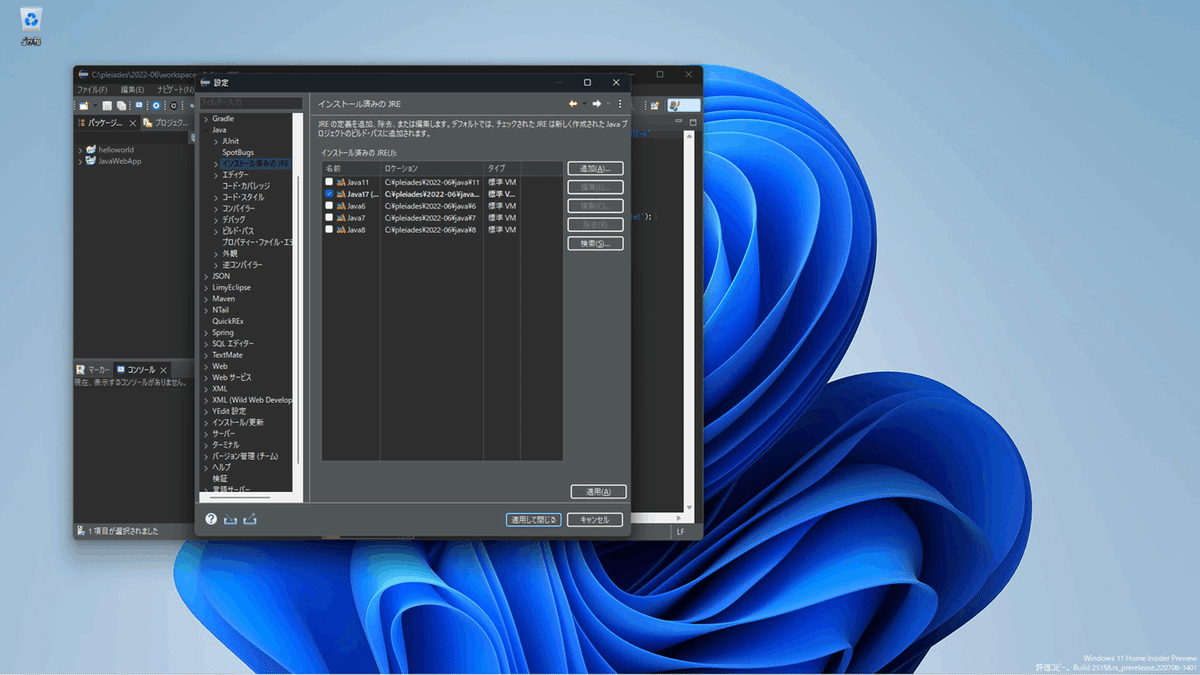Image resolution: width=1200 pixels, height=675 pixels.
Task: Select the TextMate preferences entry
Action: pos(228,355)
